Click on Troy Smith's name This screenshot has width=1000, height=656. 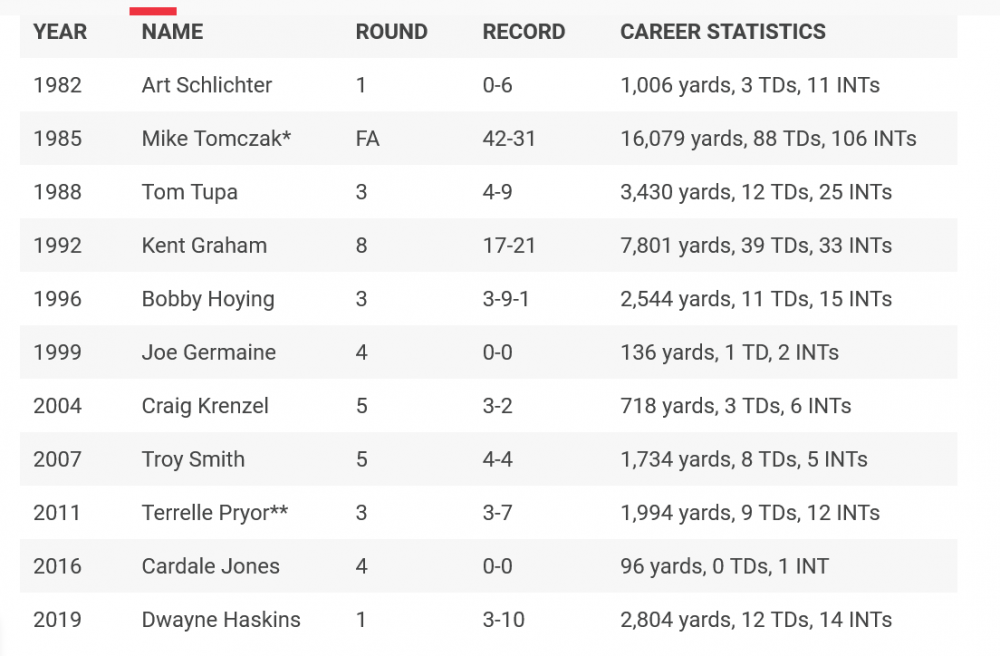pyautogui.click(x=193, y=460)
